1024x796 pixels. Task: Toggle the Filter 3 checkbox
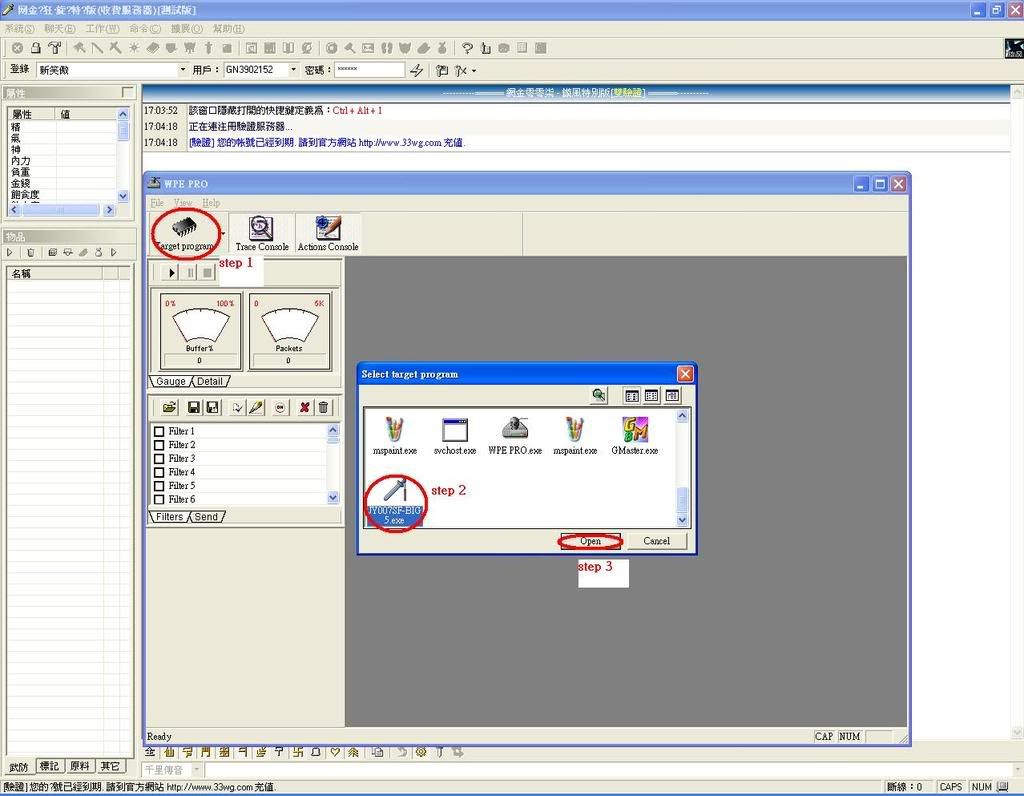coord(159,459)
